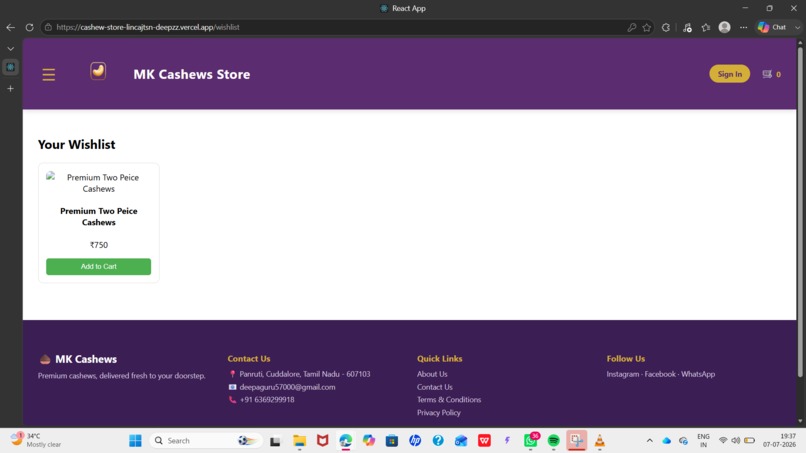The height and width of the screenshot is (453, 806).
Task: Open the shopping cart icon
Action: pyautogui.click(x=767, y=74)
